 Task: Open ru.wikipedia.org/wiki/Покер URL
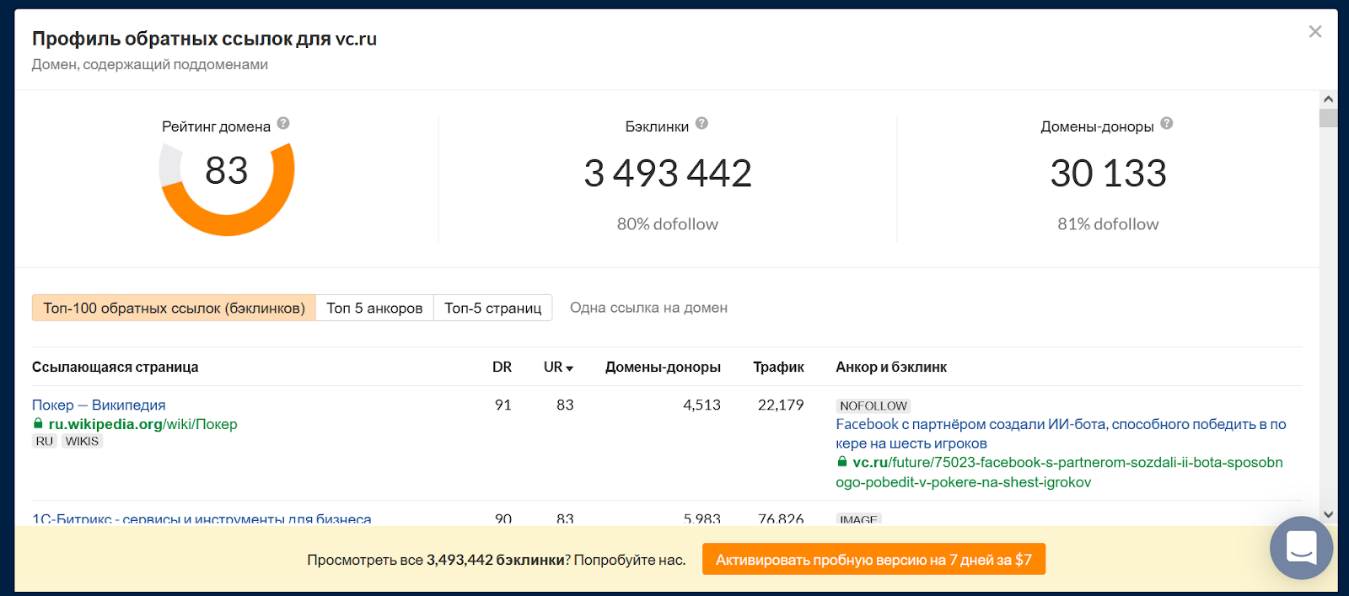point(143,424)
